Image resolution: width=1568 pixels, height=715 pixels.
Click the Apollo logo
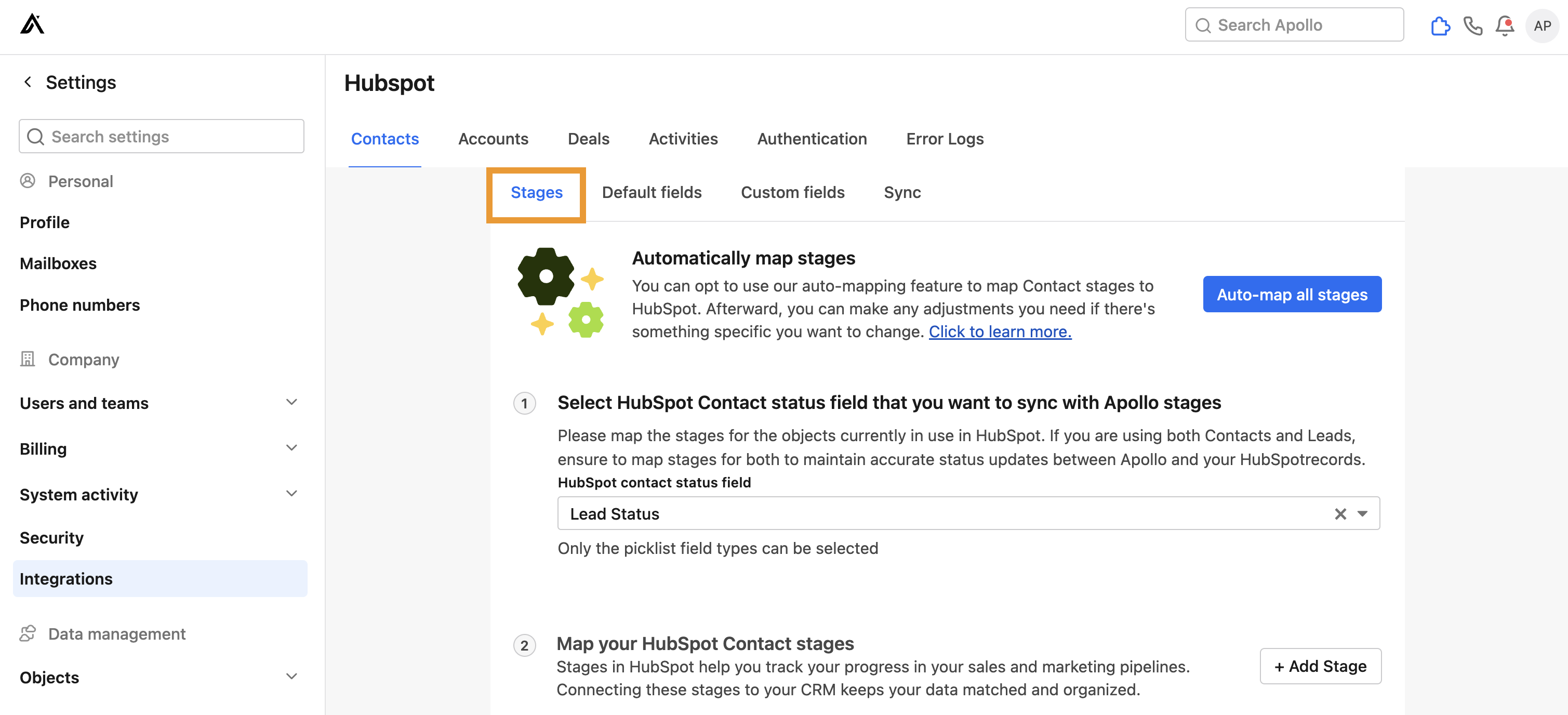tap(32, 24)
